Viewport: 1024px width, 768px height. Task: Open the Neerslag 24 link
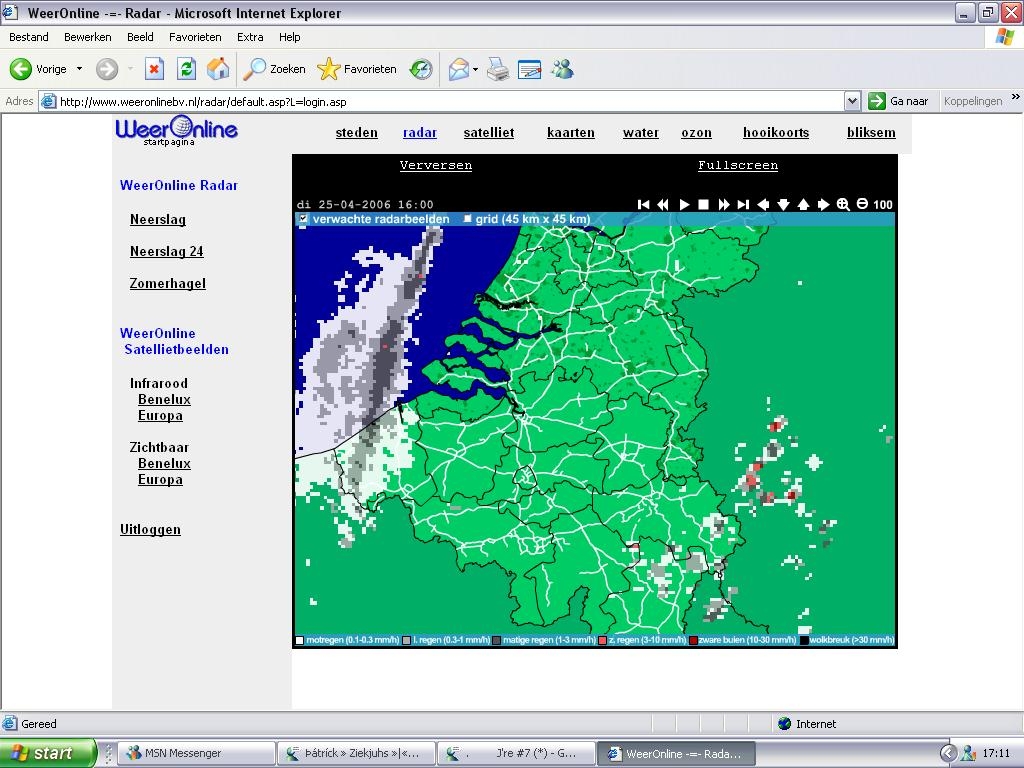click(x=167, y=251)
